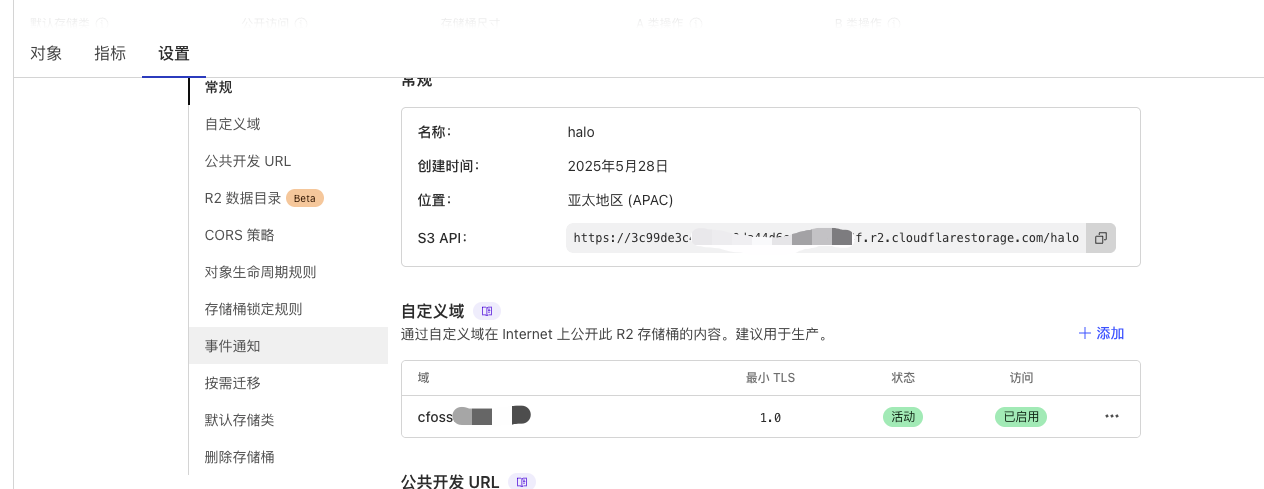Switch to the 指标 tab
The width and height of the screenshot is (1264, 489).
pos(110,54)
